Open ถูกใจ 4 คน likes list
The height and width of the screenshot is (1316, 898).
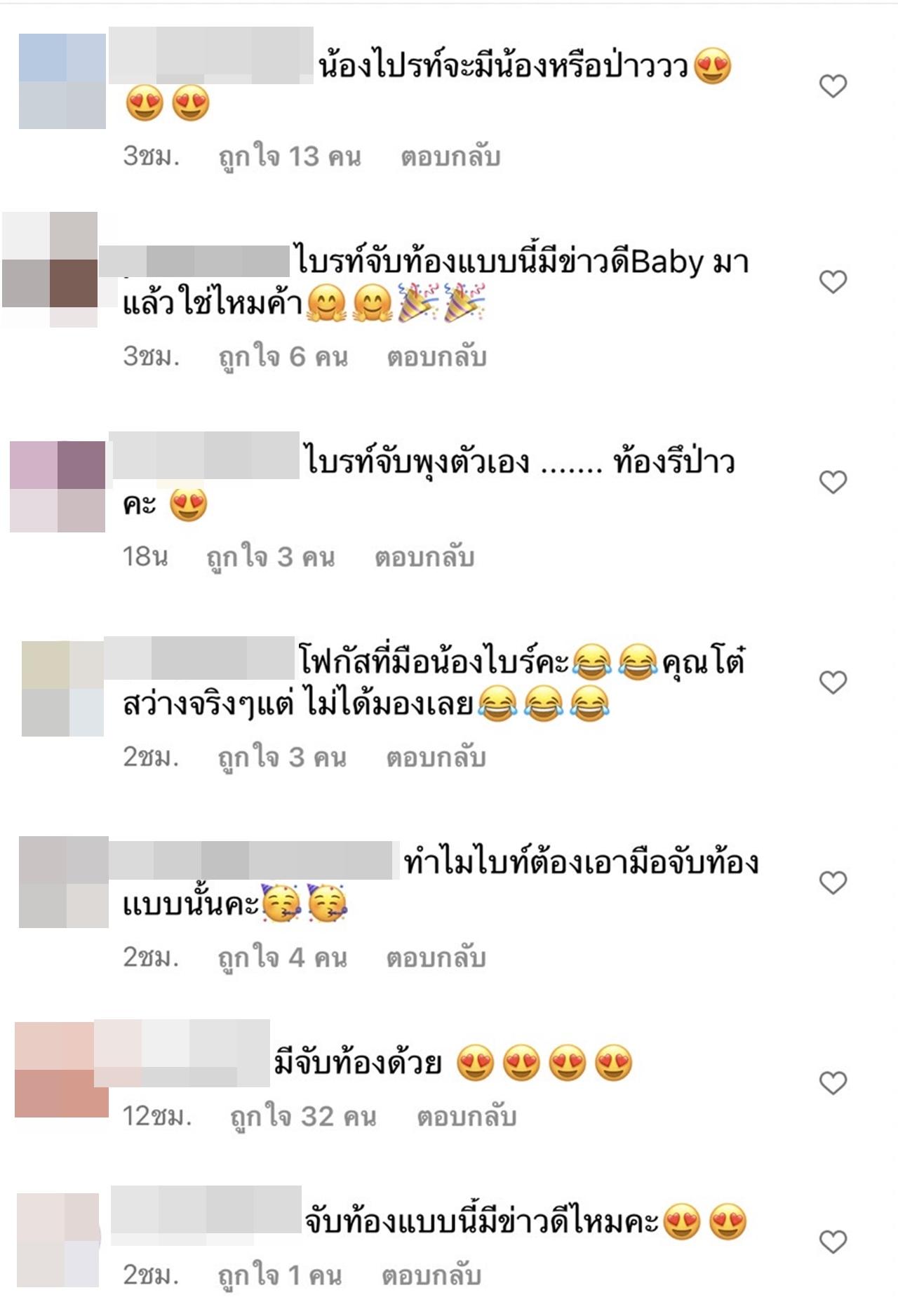pyautogui.click(x=283, y=958)
